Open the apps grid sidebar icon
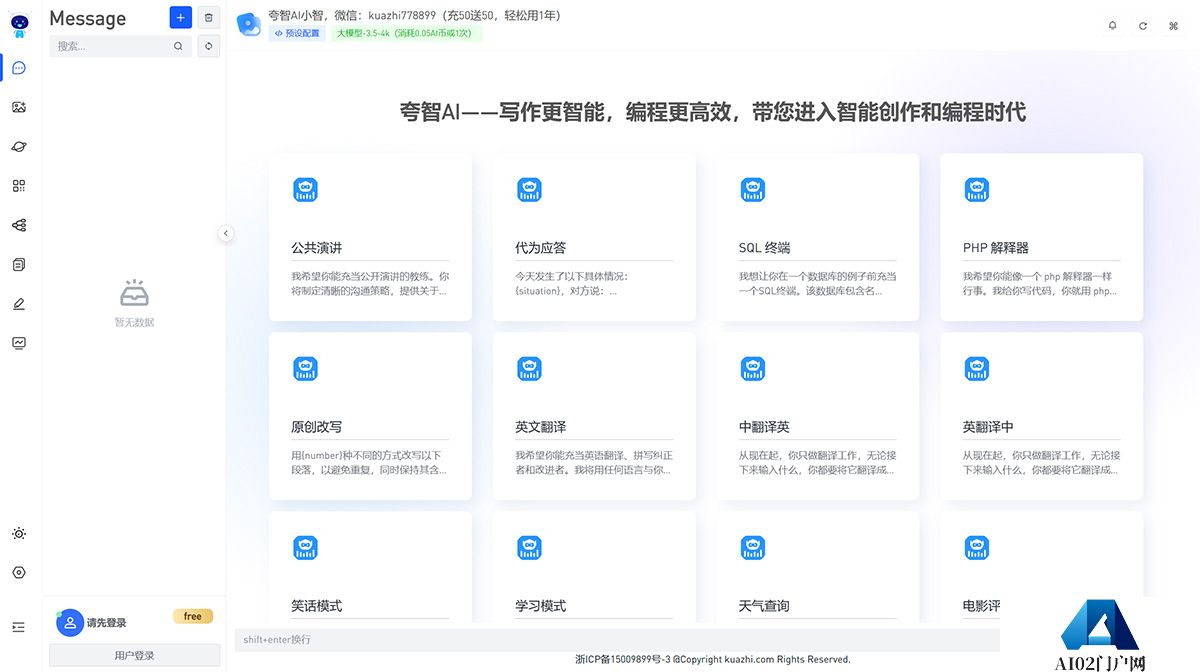Screen dimensions: 1200x672 tap(19, 186)
